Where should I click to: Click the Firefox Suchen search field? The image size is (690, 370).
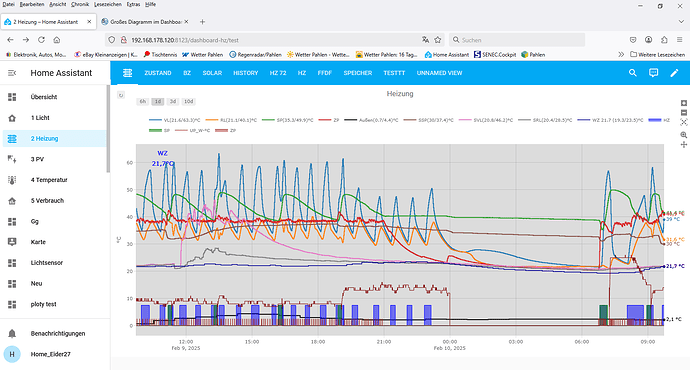[517, 40]
